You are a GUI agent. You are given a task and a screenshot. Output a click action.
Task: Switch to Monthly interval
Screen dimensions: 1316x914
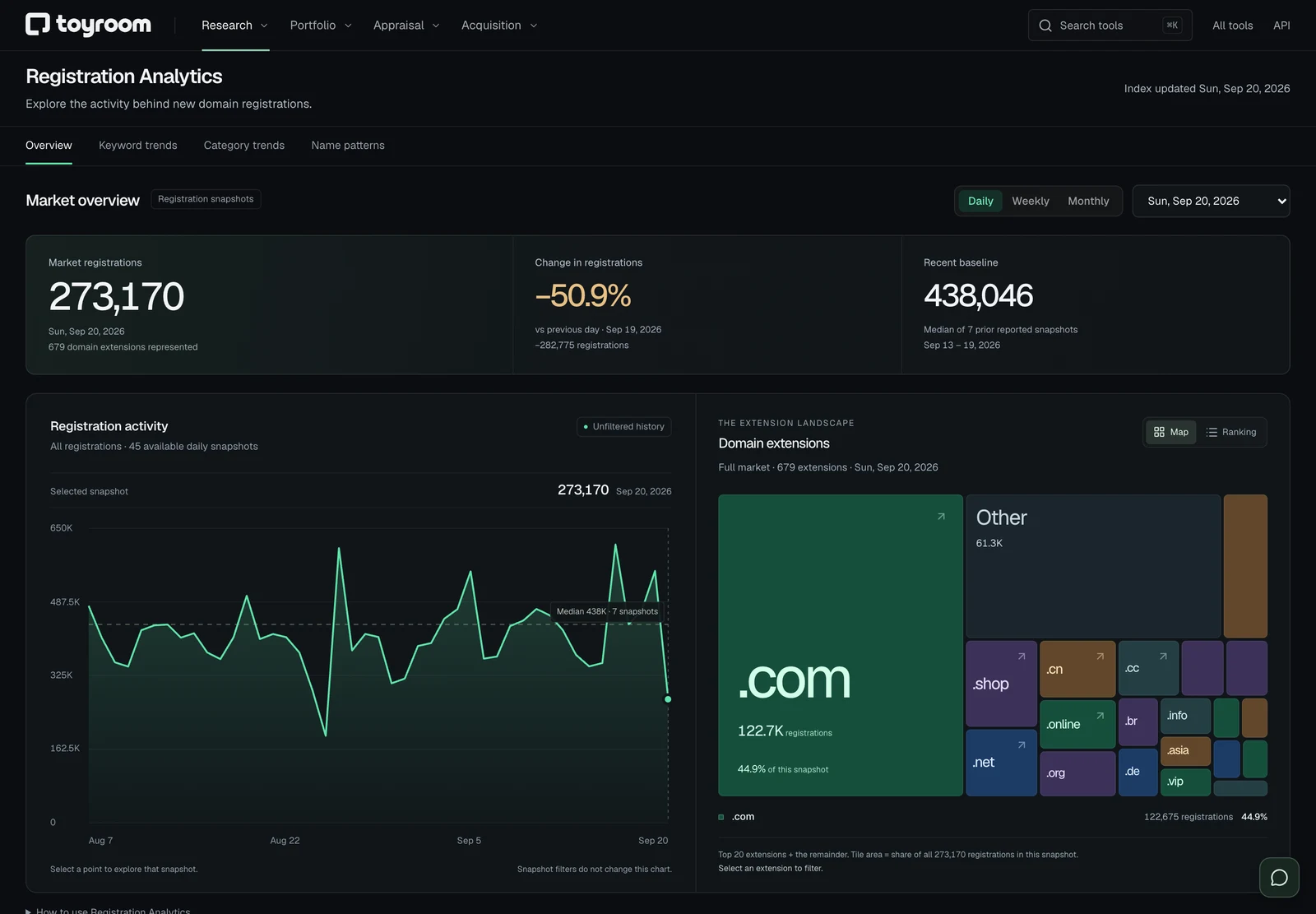tap(1088, 201)
